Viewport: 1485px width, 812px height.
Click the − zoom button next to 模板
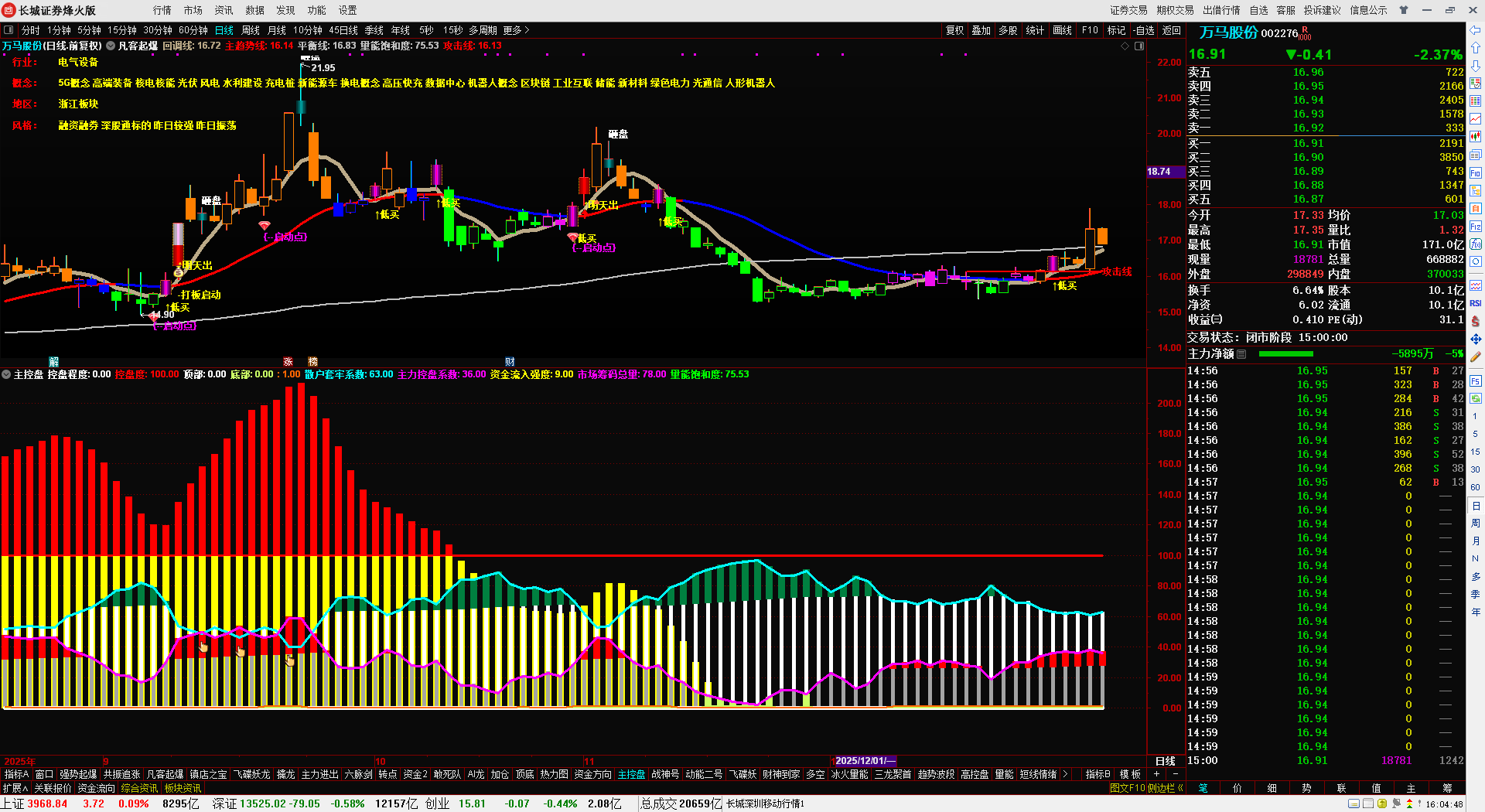tap(1175, 774)
